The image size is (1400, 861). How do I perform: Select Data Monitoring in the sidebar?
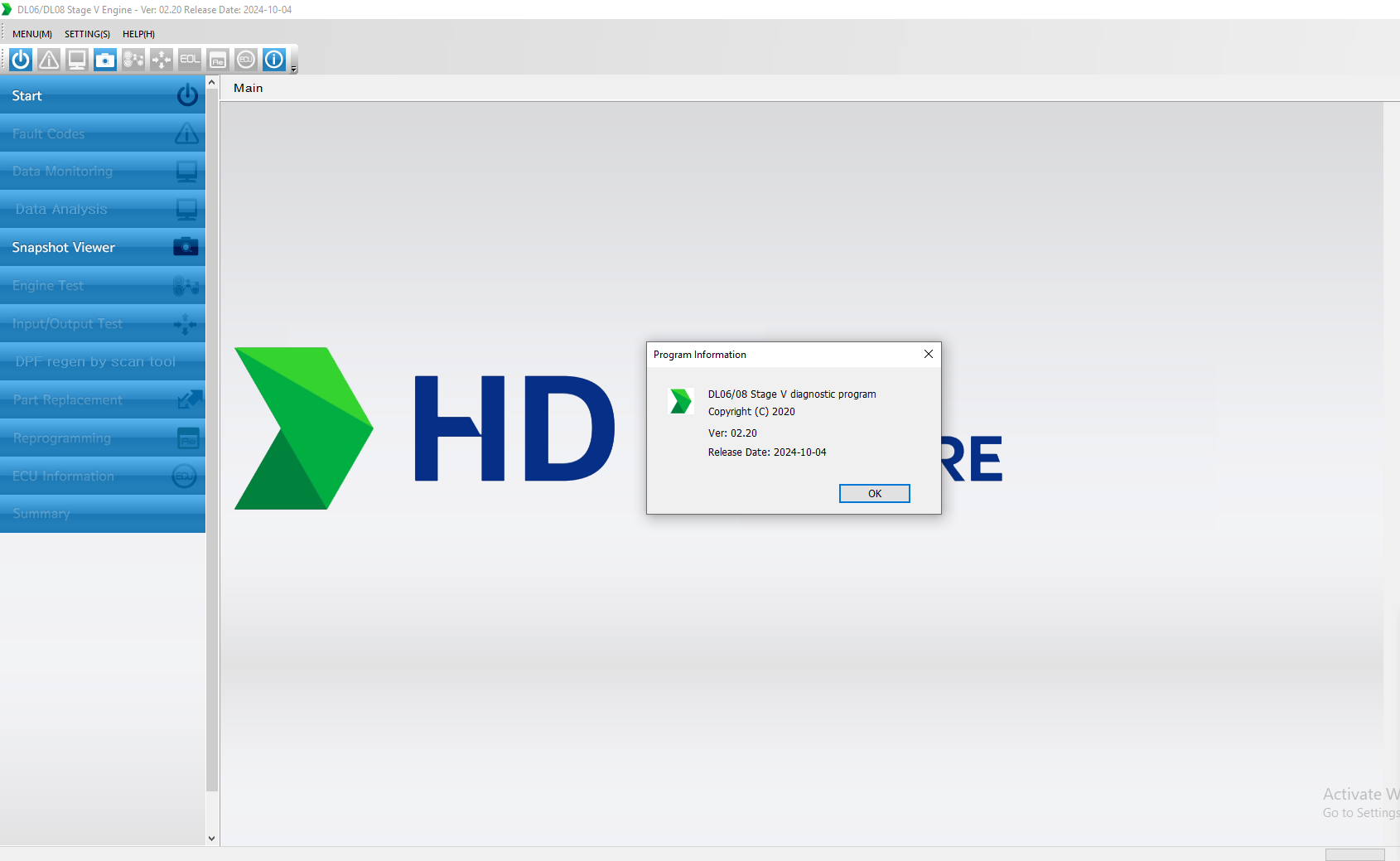tap(103, 172)
